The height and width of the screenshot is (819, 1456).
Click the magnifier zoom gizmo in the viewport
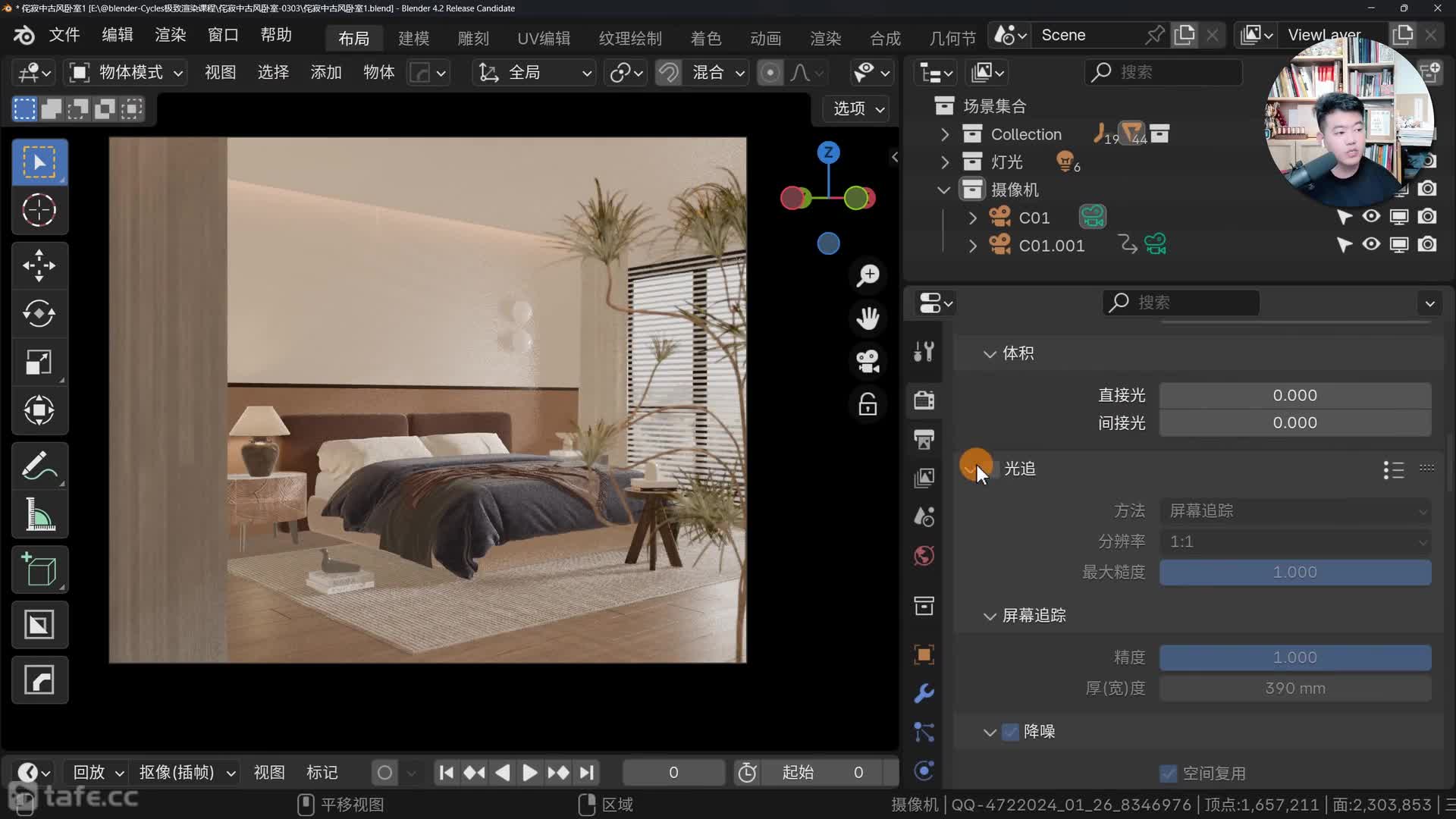pos(867,276)
